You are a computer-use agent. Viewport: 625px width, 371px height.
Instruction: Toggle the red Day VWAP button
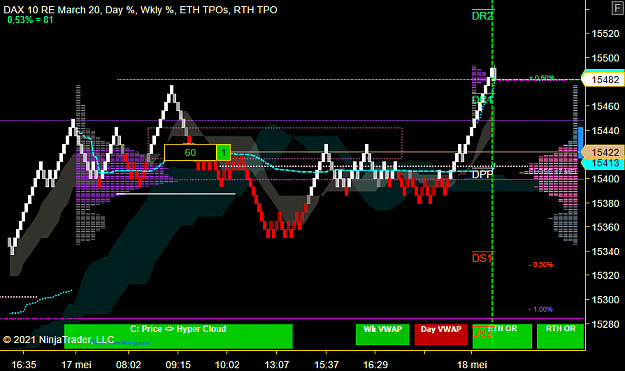coord(441,334)
